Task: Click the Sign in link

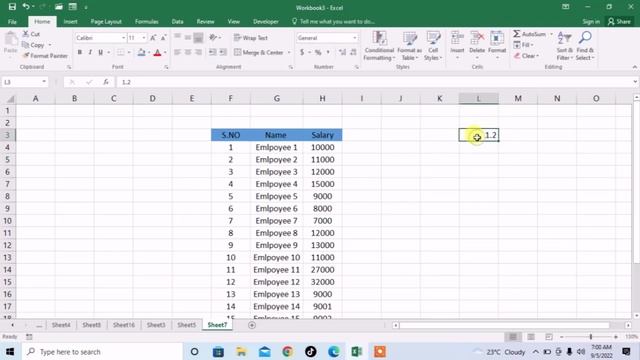Action: coord(591,21)
